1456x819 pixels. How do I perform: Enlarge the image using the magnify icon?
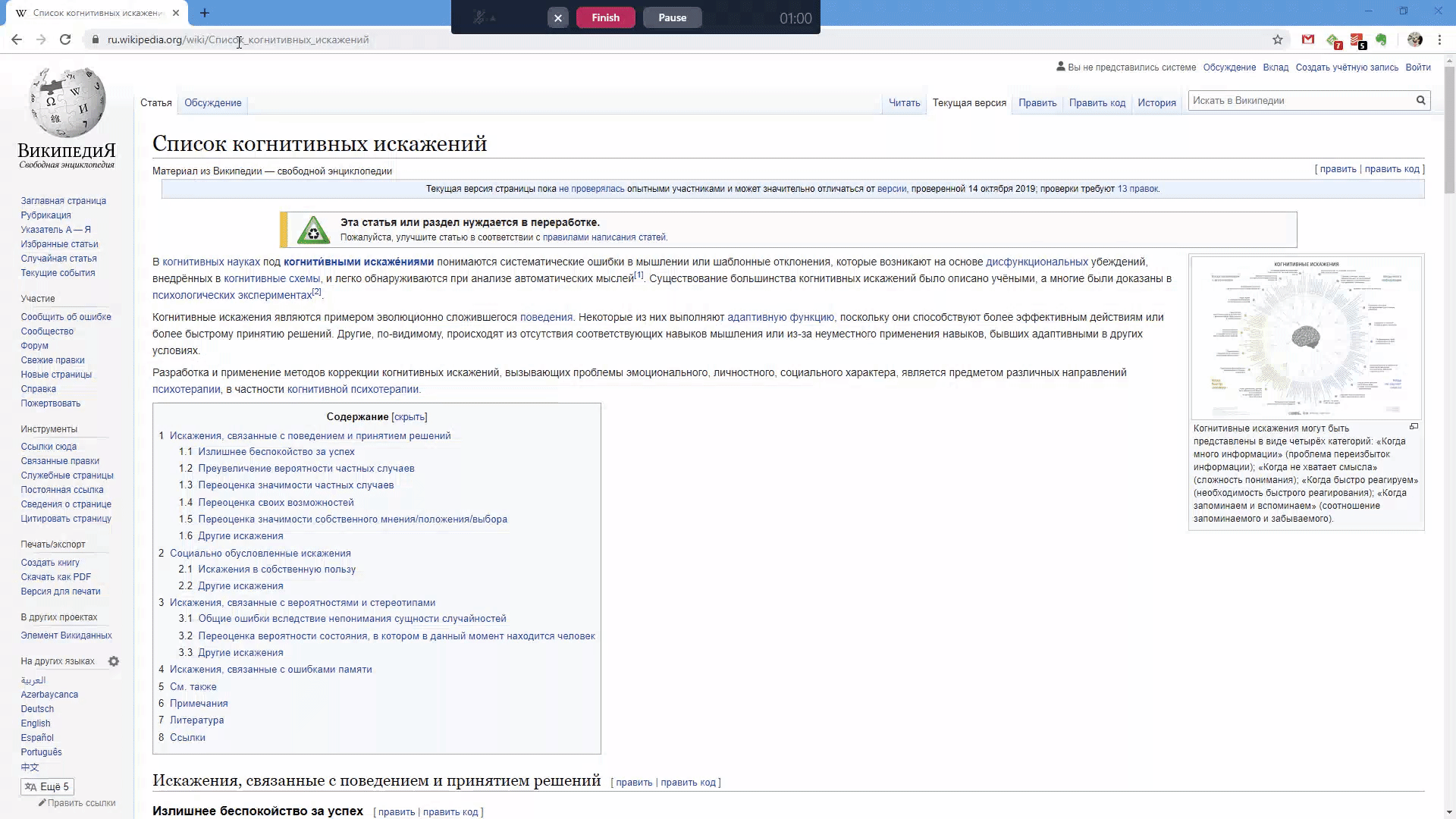(1414, 427)
